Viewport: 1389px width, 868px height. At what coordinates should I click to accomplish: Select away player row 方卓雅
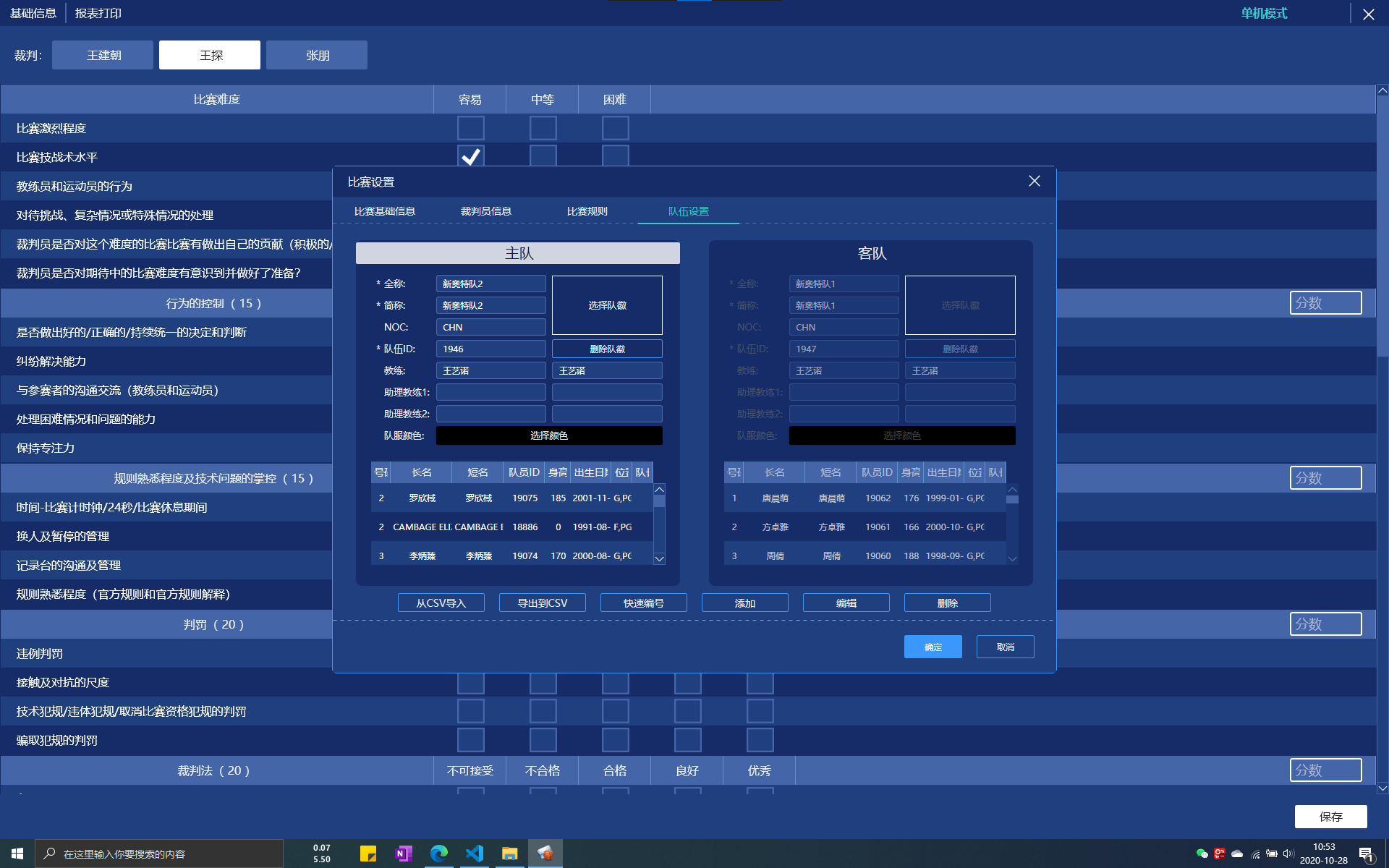click(865, 527)
